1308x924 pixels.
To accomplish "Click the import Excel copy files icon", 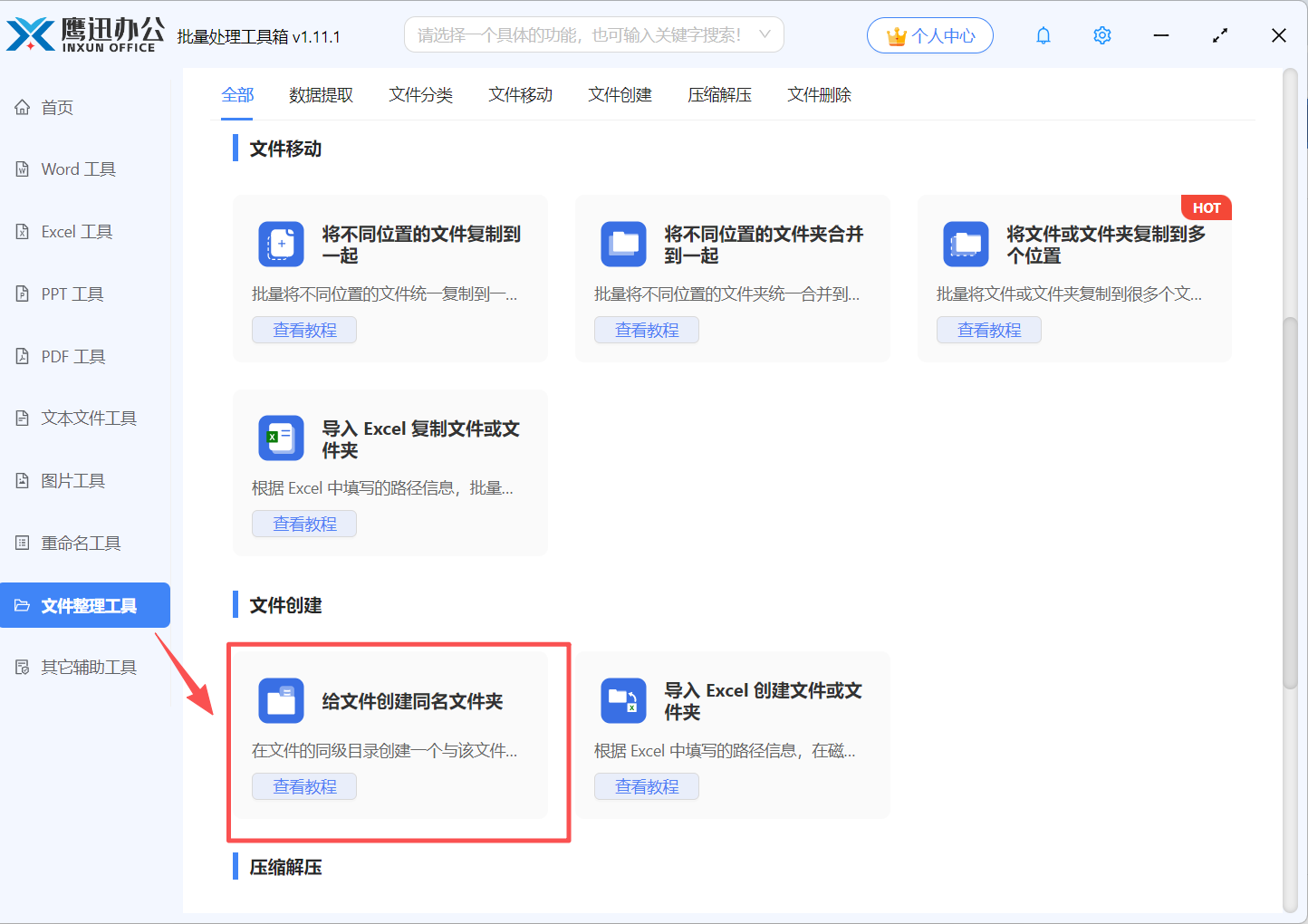I will point(281,438).
